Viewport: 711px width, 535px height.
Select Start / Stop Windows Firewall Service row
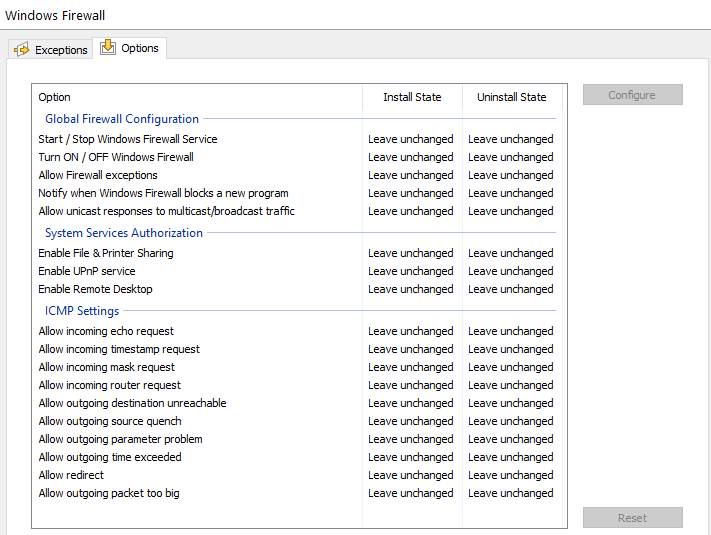point(297,139)
